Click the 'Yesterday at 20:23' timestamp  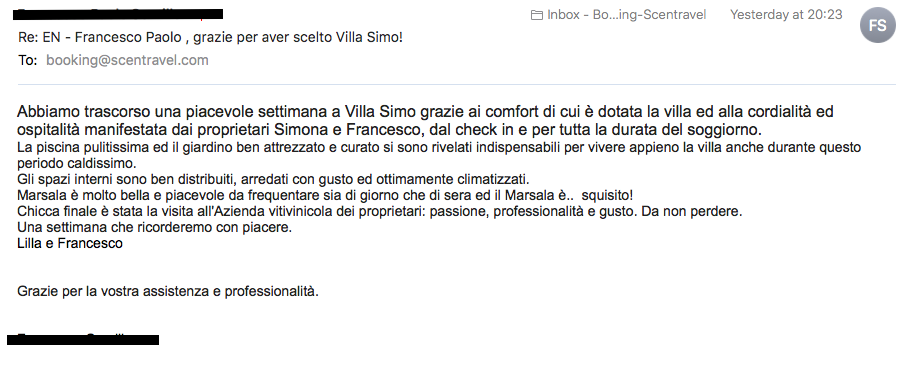click(786, 15)
